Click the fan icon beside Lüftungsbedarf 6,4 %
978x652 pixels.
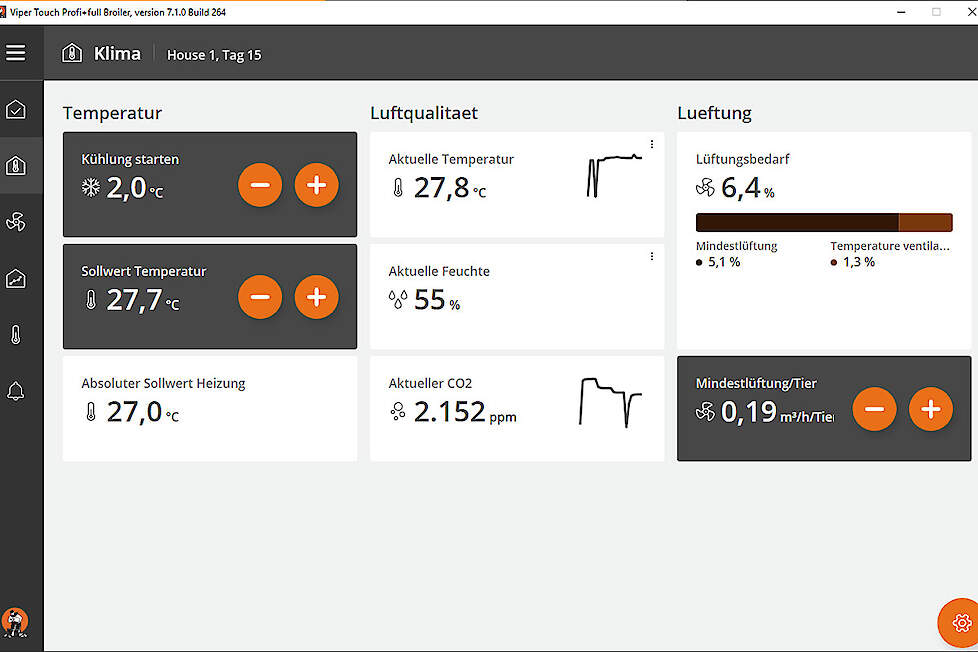(705, 187)
